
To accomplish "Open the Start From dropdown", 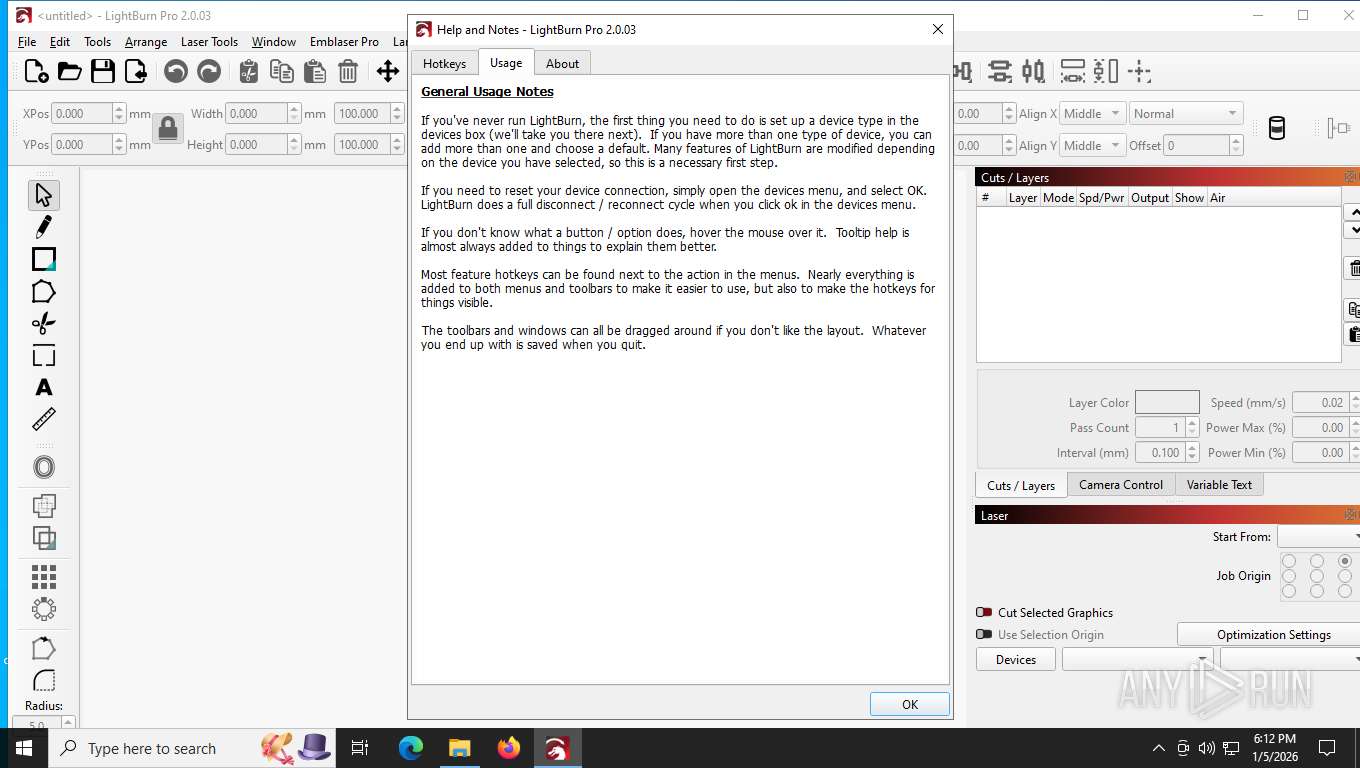I will pyautogui.click(x=1318, y=537).
